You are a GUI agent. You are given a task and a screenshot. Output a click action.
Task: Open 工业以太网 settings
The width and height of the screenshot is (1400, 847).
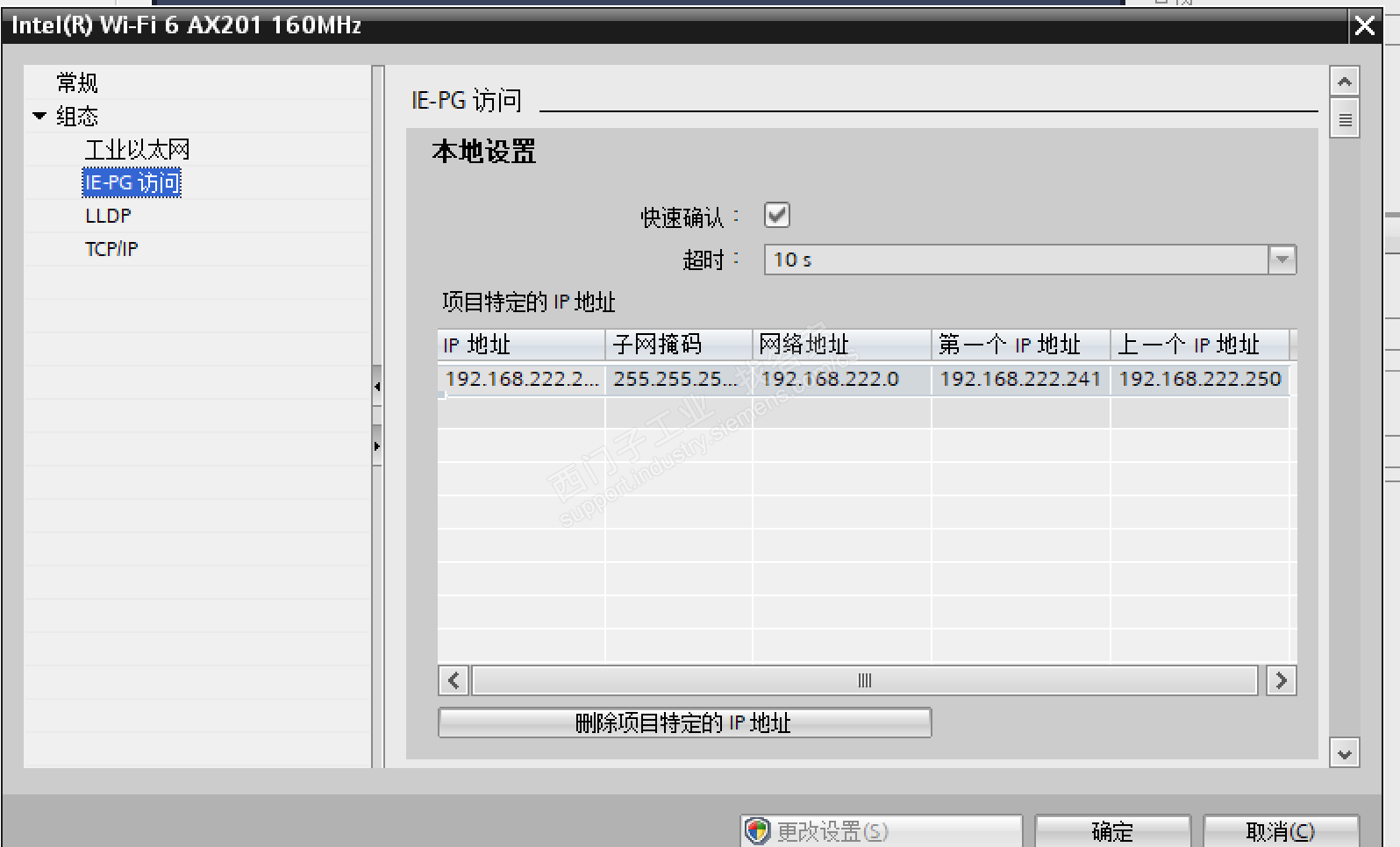[x=137, y=150]
